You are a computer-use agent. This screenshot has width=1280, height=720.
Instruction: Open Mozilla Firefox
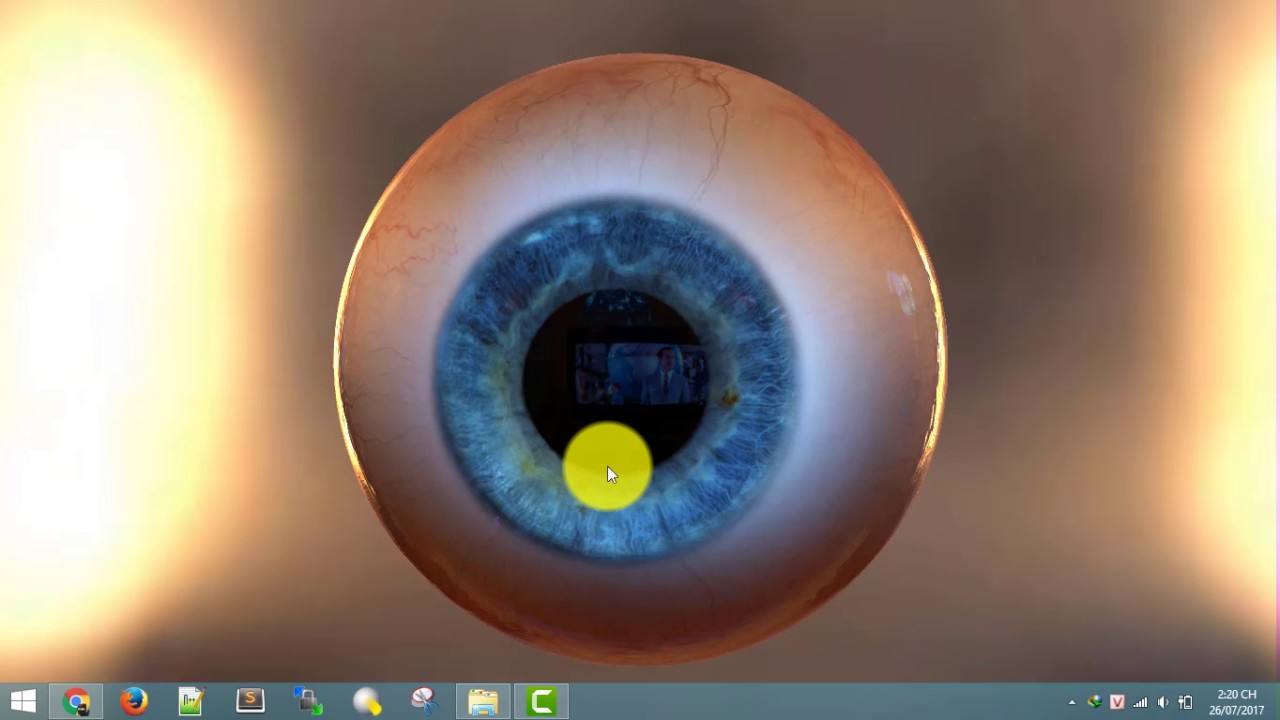133,700
